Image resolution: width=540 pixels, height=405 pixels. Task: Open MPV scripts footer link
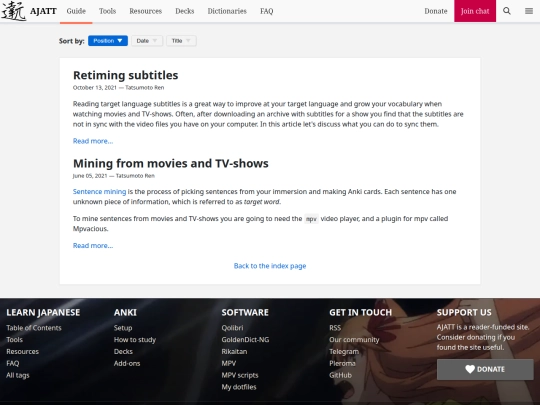pyautogui.click(x=240, y=375)
